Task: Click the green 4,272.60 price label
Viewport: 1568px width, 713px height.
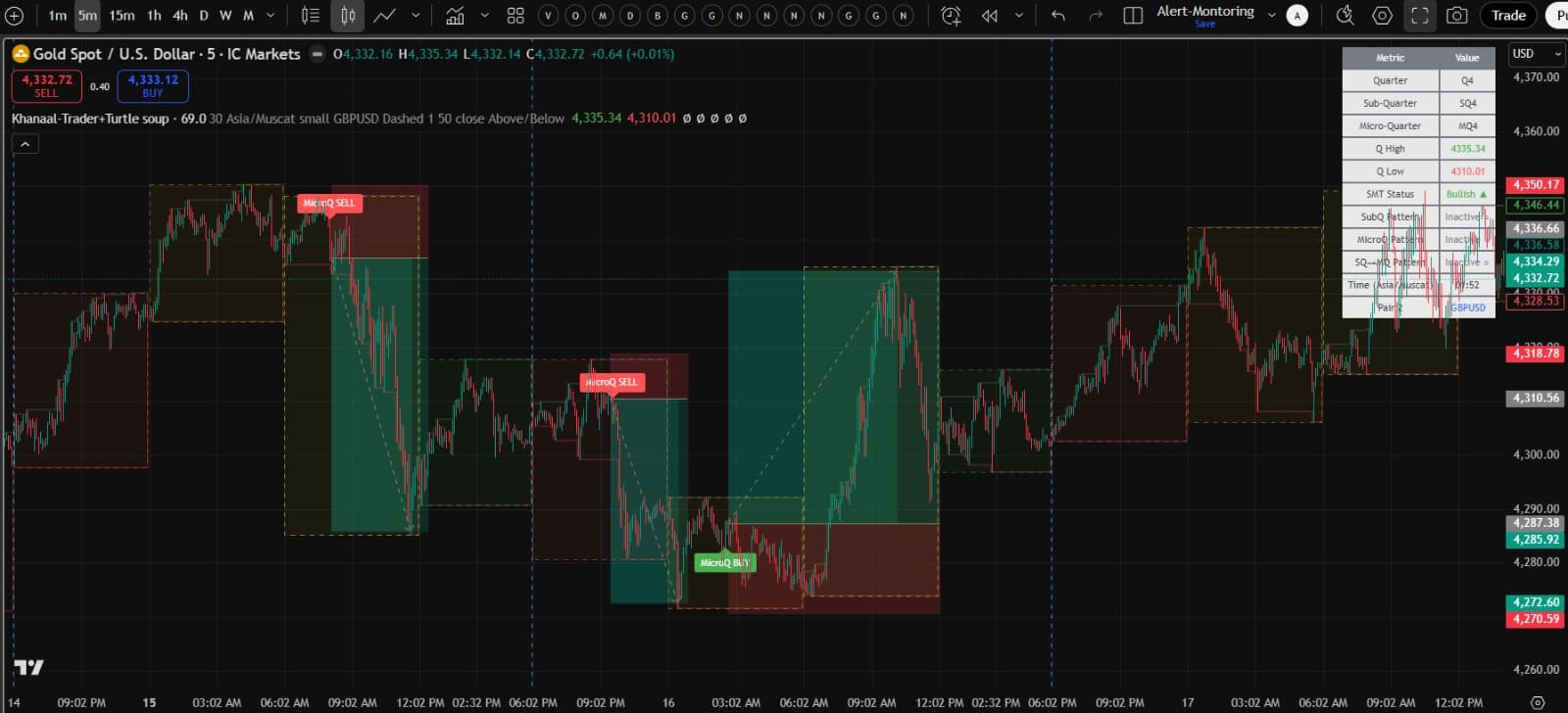Action: coord(1535,602)
